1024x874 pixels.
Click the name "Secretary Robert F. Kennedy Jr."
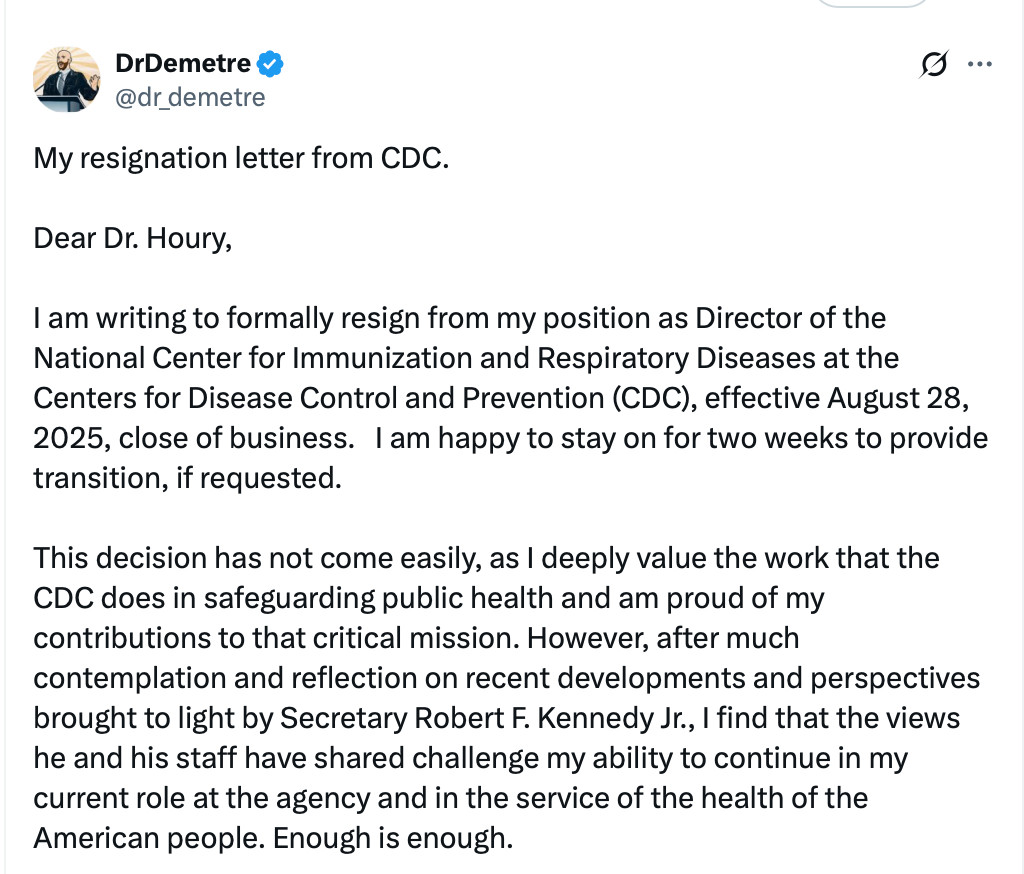tap(487, 719)
